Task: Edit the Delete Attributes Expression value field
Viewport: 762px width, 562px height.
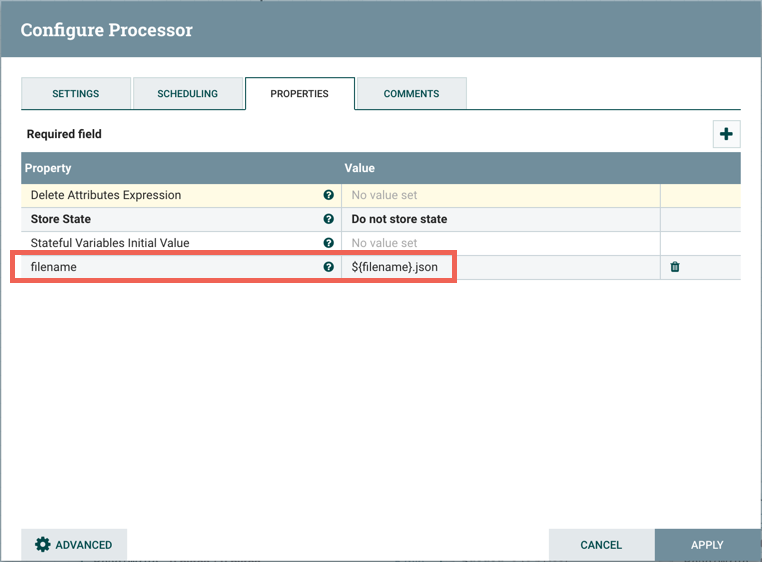Action: coord(500,195)
